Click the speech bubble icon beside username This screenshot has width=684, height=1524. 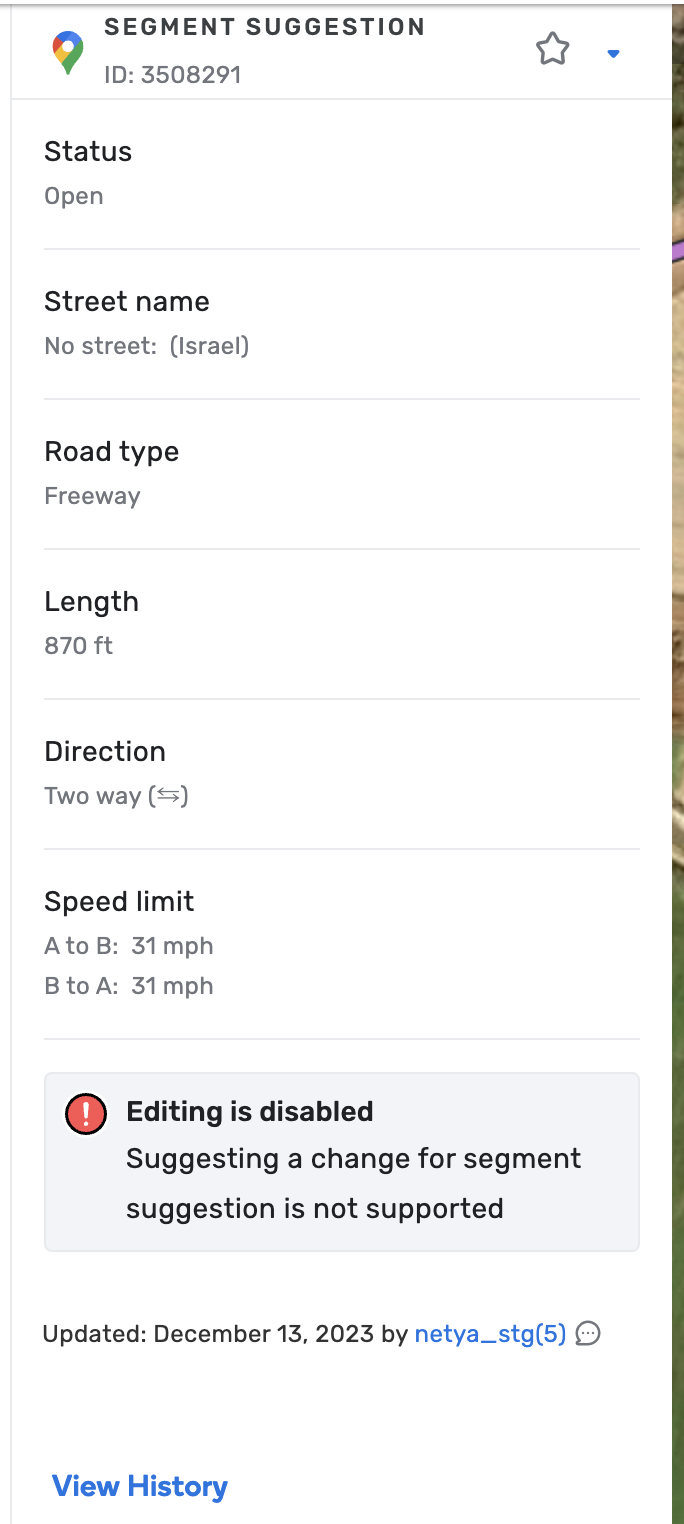click(589, 1333)
